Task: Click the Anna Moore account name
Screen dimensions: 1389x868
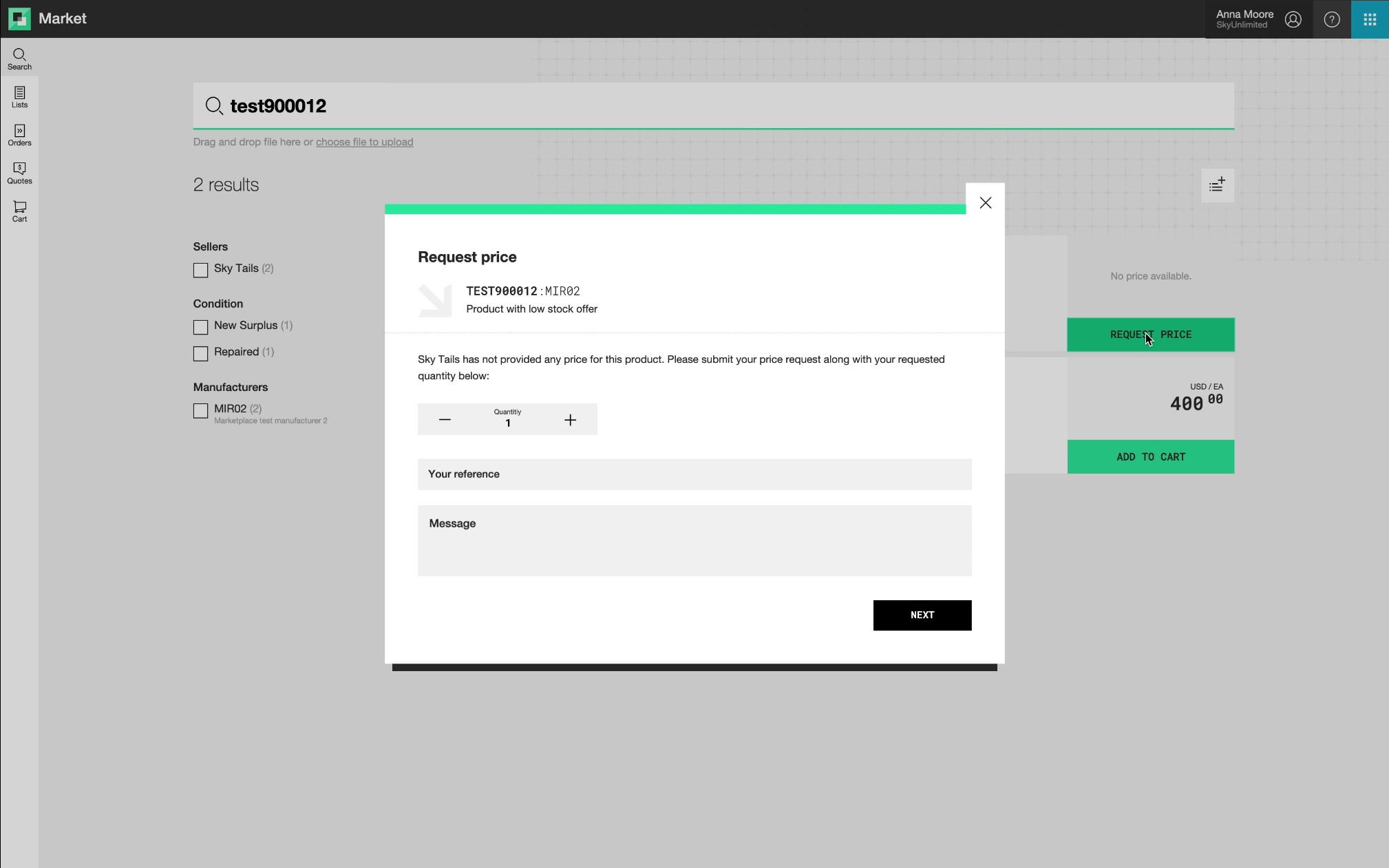Action: (1244, 14)
